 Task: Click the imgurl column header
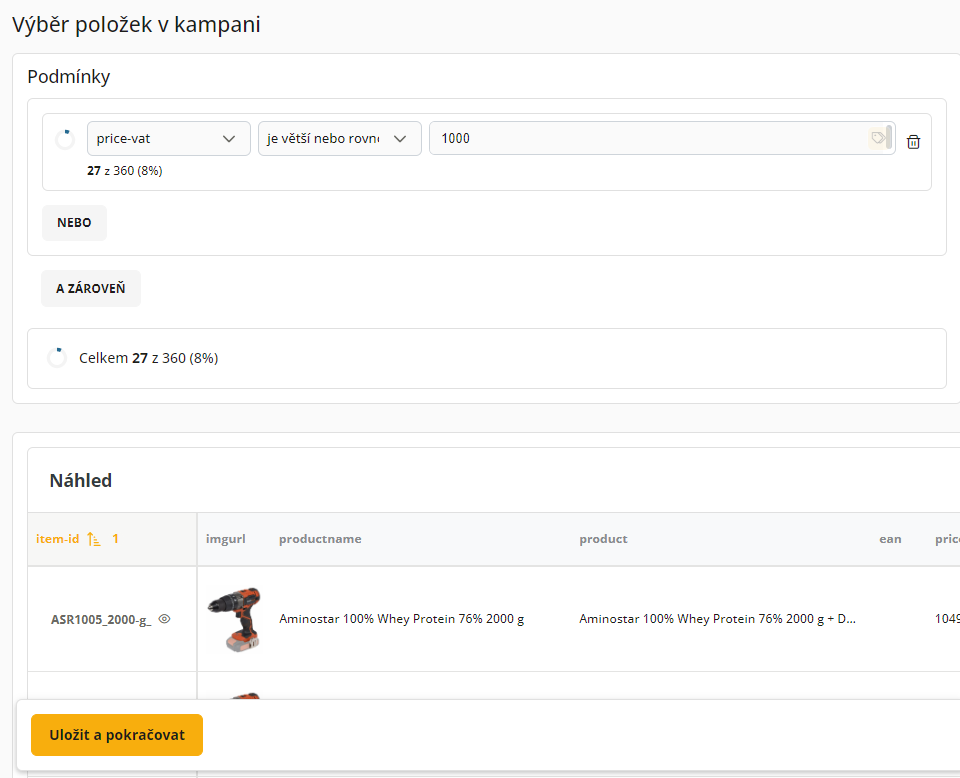(x=226, y=539)
